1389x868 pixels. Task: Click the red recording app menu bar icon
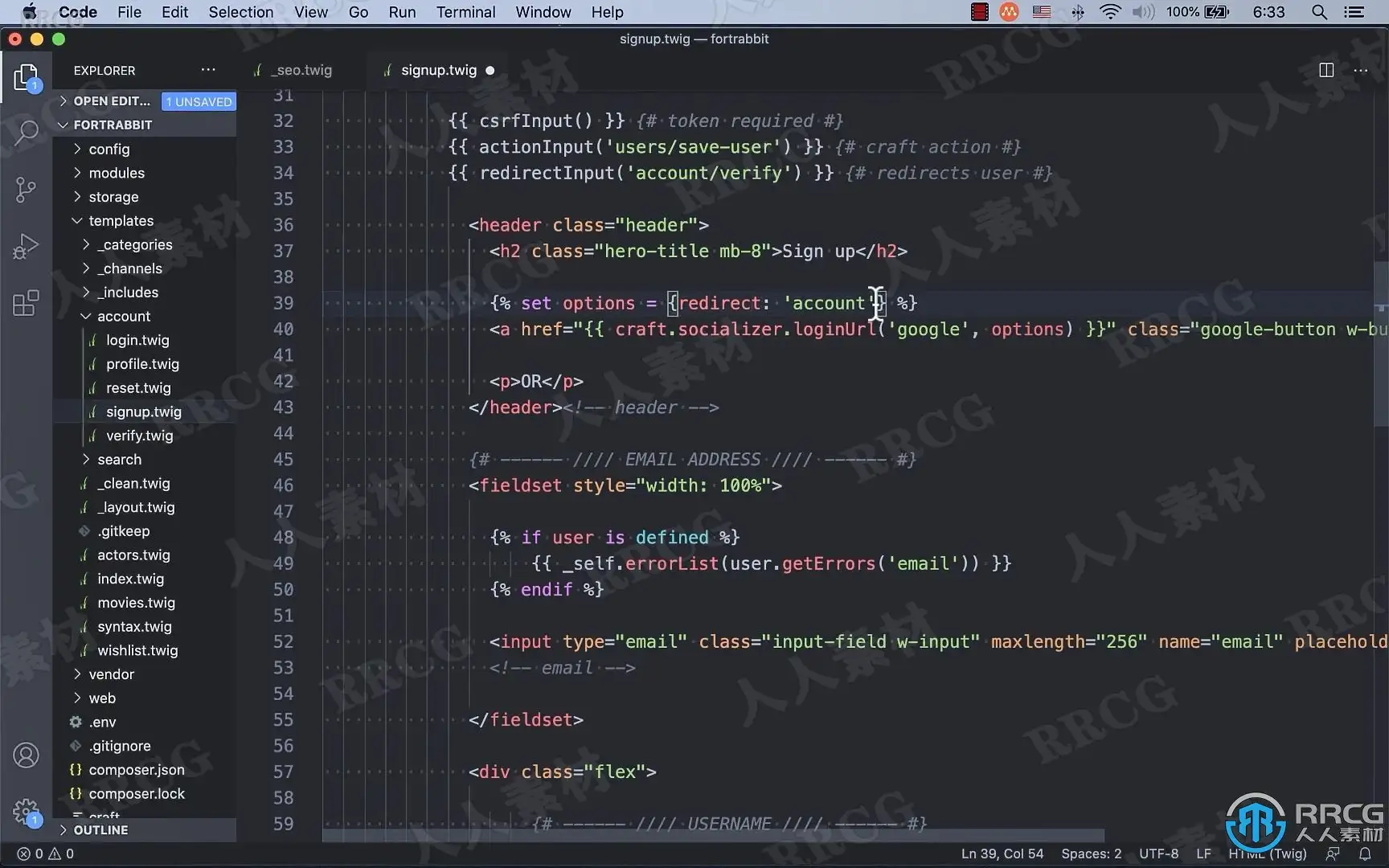click(979, 12)
